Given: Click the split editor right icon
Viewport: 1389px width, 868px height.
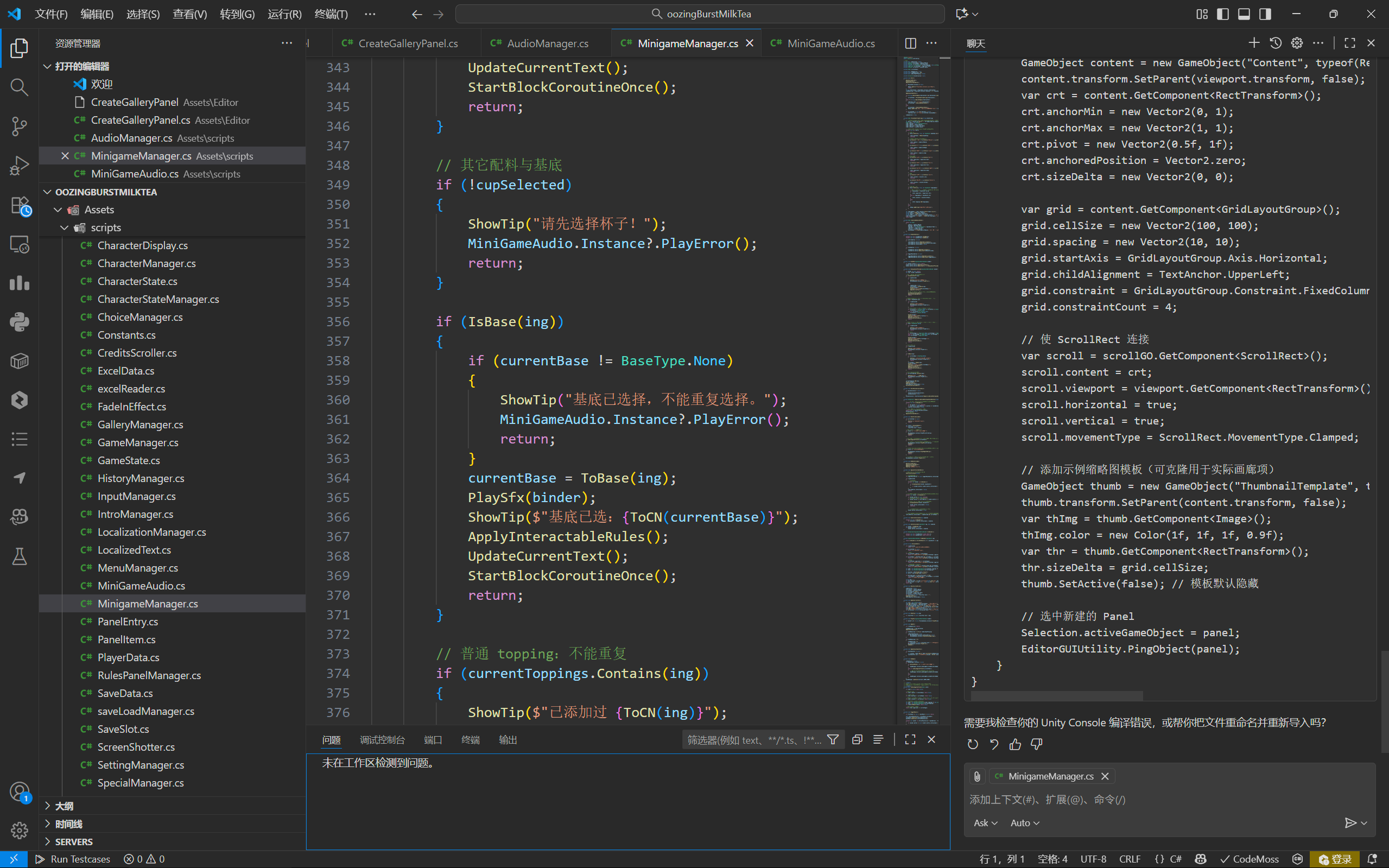Looking at the screenshot, I should point(910,43).
